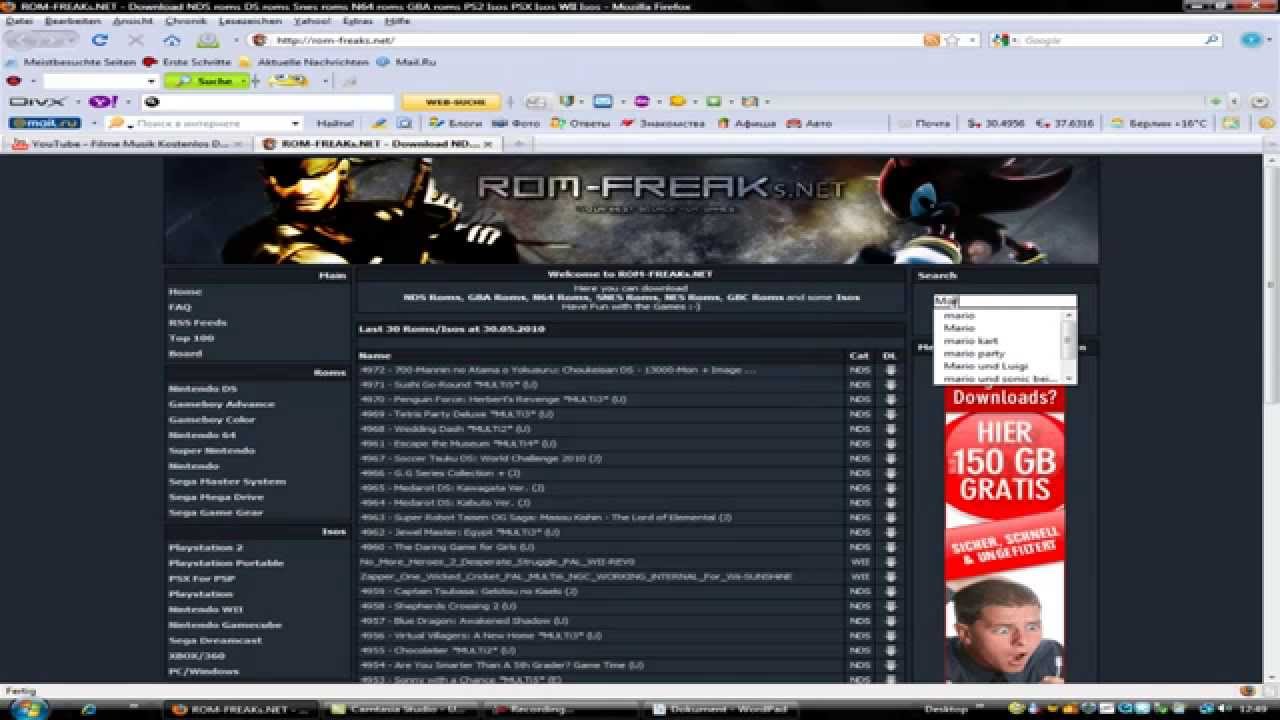Click the Авто toolbar item
The height and width of the screenshot is (720, 1280).
click(809, 123)
